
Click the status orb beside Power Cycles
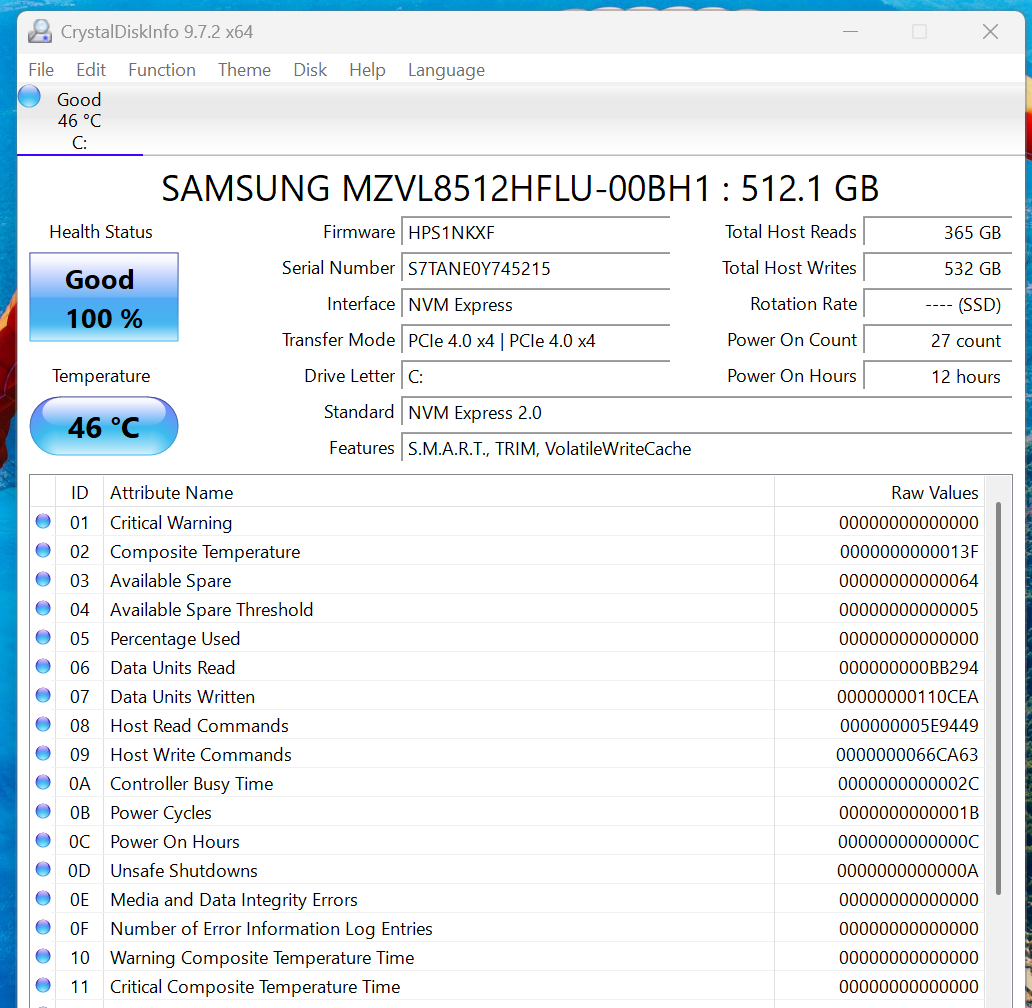(x=43, y=812)
